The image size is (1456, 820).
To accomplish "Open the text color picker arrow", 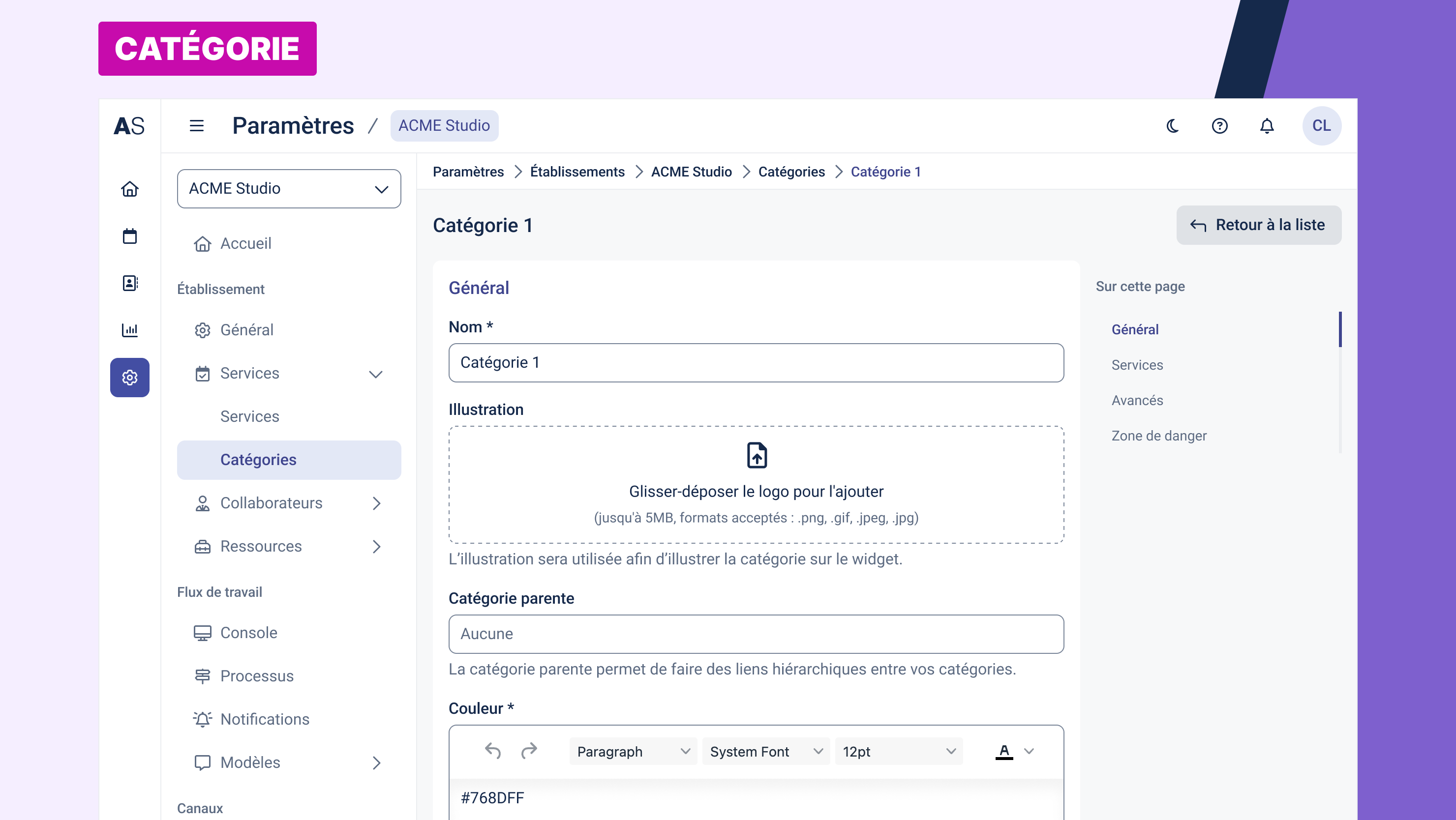I will point(1029,751).
